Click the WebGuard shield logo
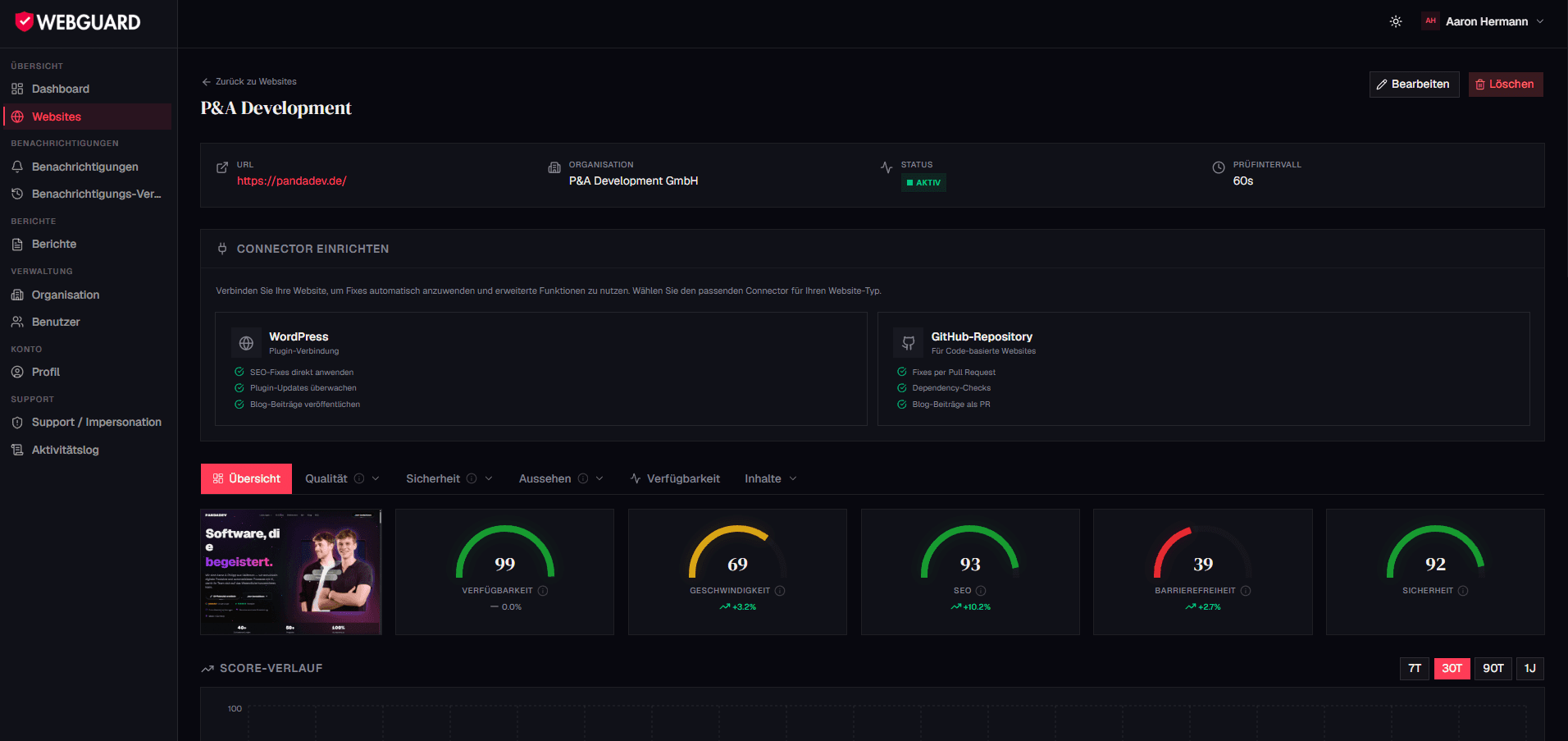 coord(25,22)
